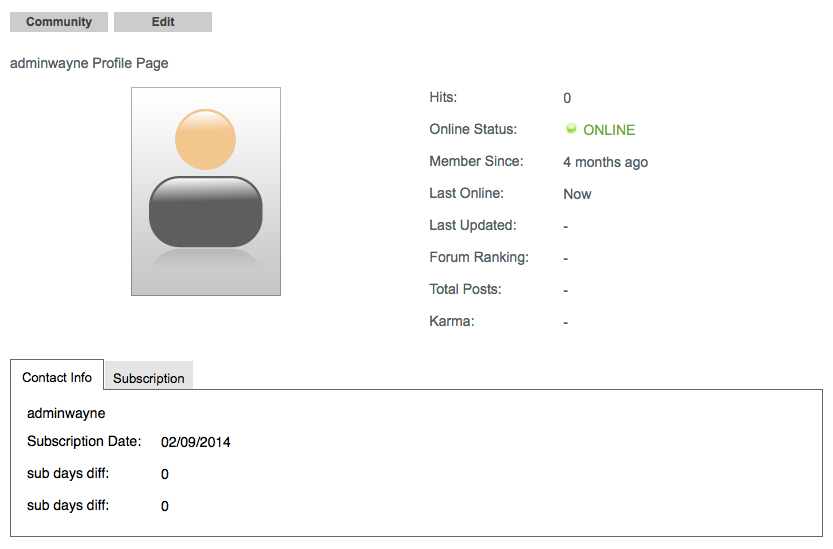Click the 'Last Online:' label
Screen dimensions: 833x549
tap(466, 193)
